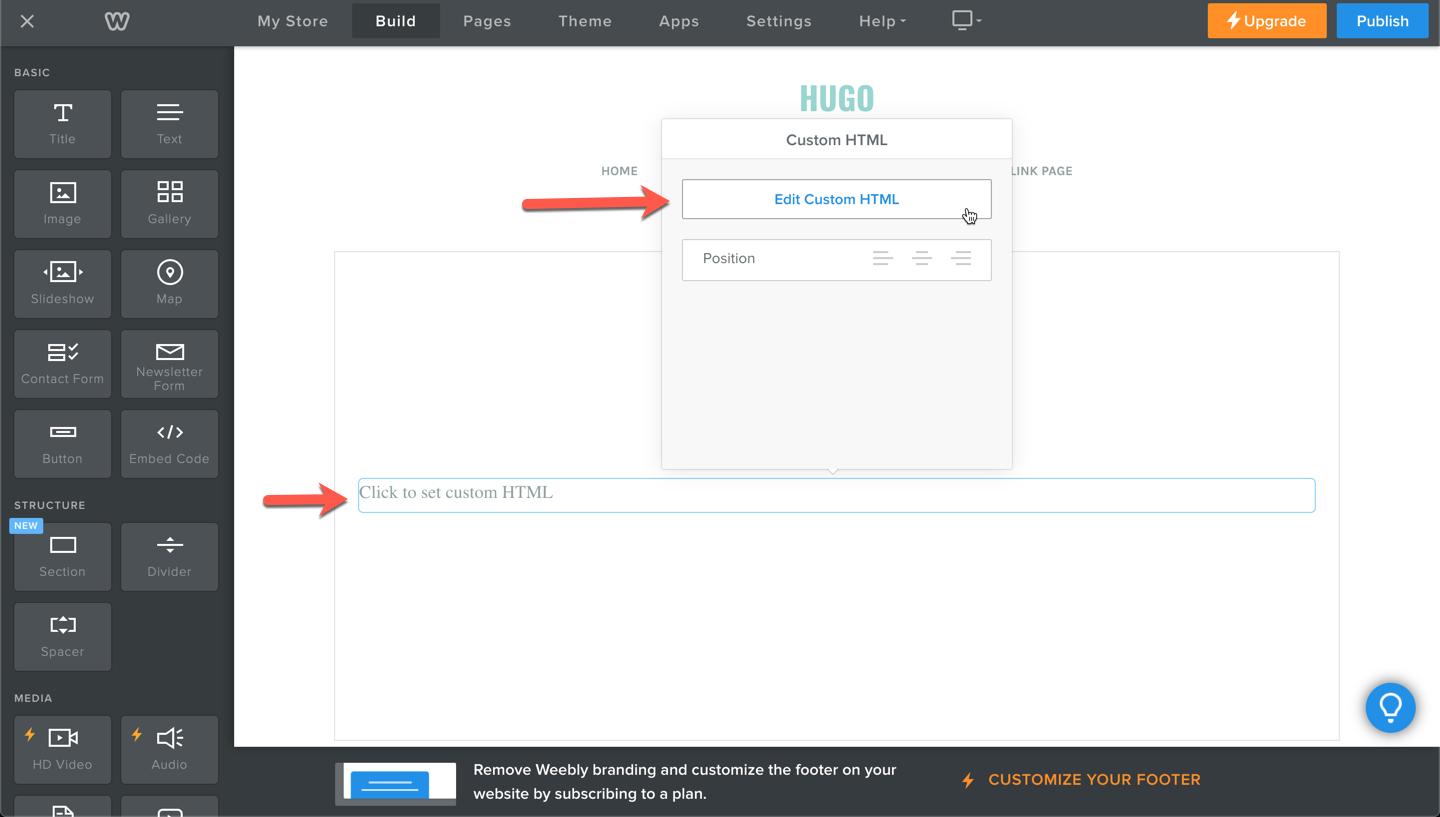Select the Title element
Image resolution: width=1440 pixels, height=817 pixels.
click(x=62, y=124)
